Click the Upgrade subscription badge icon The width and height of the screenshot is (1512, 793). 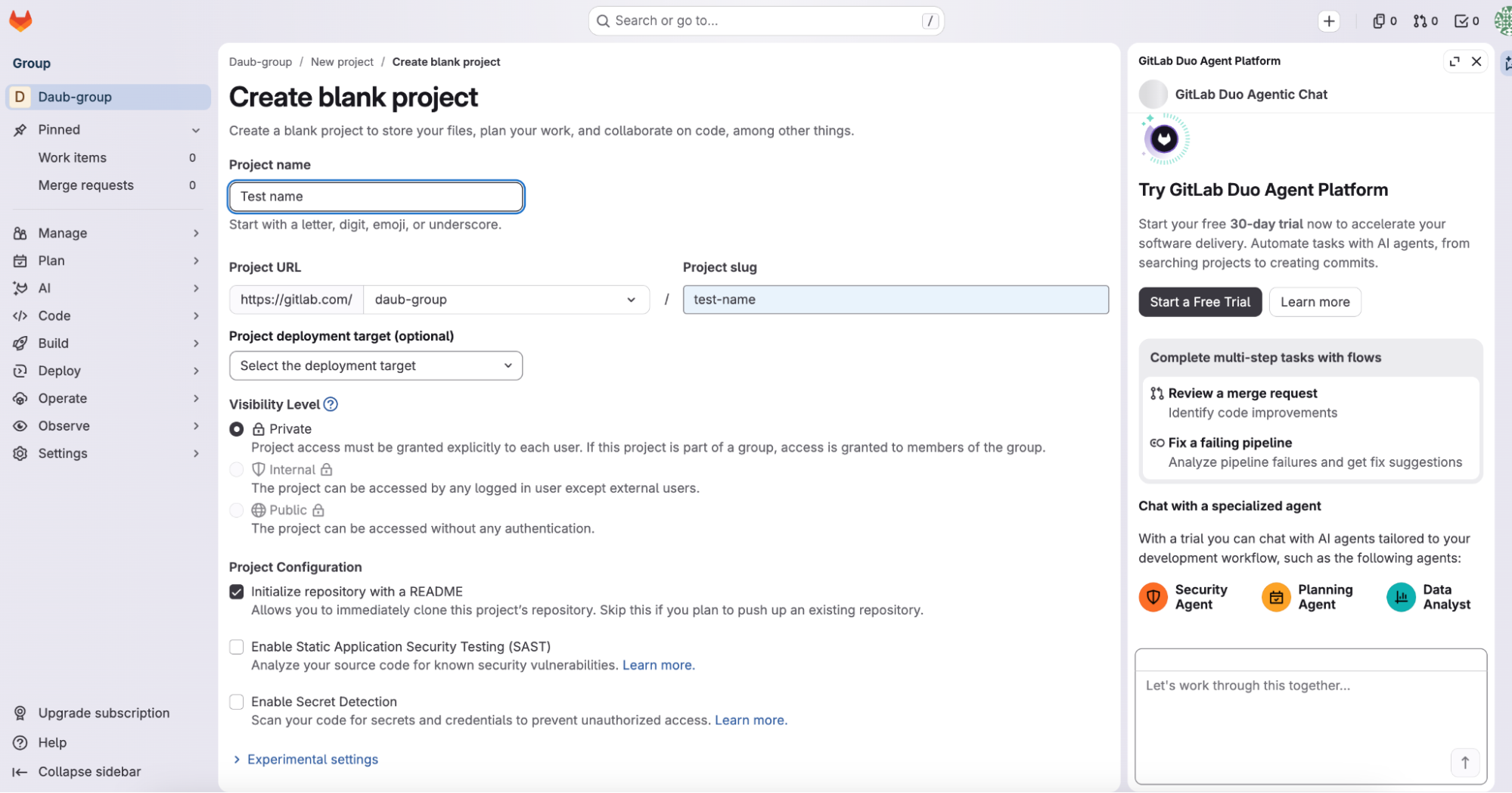coord(20,713)
